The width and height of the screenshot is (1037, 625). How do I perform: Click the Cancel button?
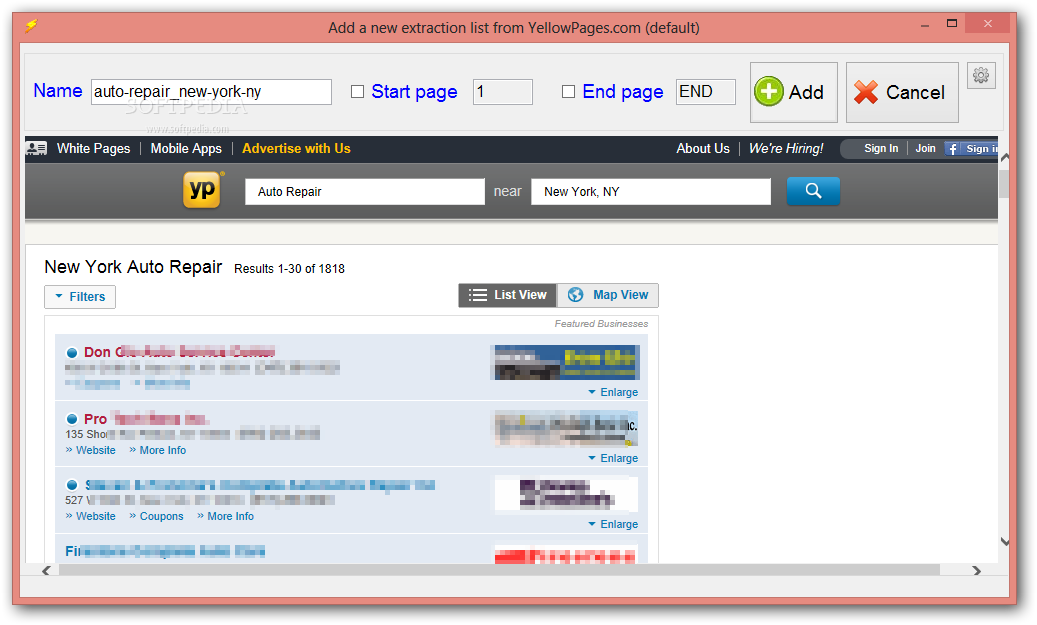(x=902, y=93)
